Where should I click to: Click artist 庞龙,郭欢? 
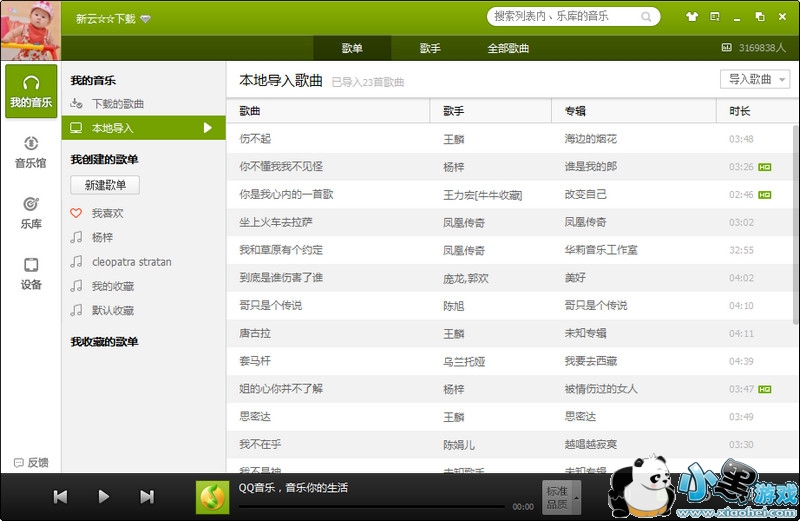point(466,278)
